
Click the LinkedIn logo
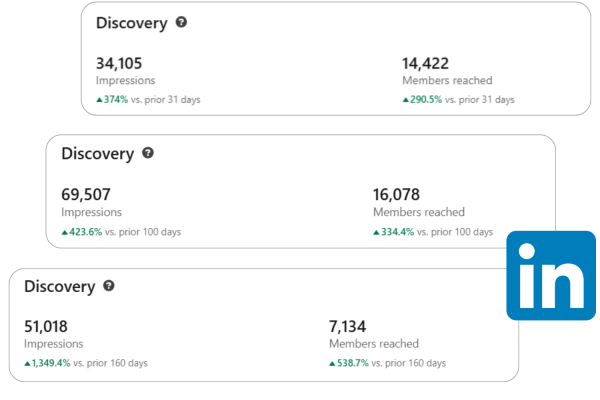551,275
